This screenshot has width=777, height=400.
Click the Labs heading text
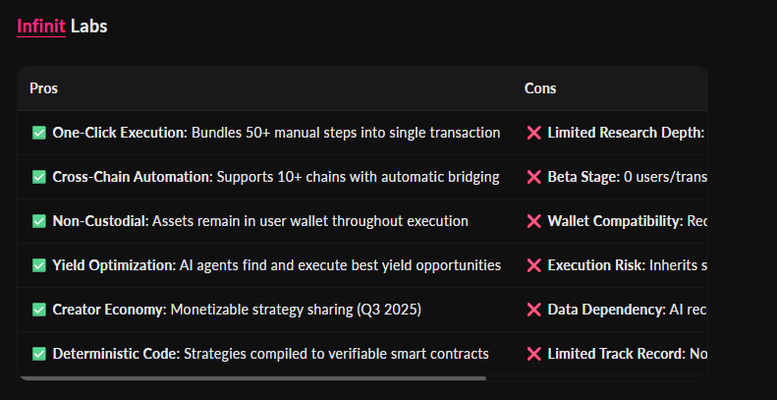coord(89,26)
